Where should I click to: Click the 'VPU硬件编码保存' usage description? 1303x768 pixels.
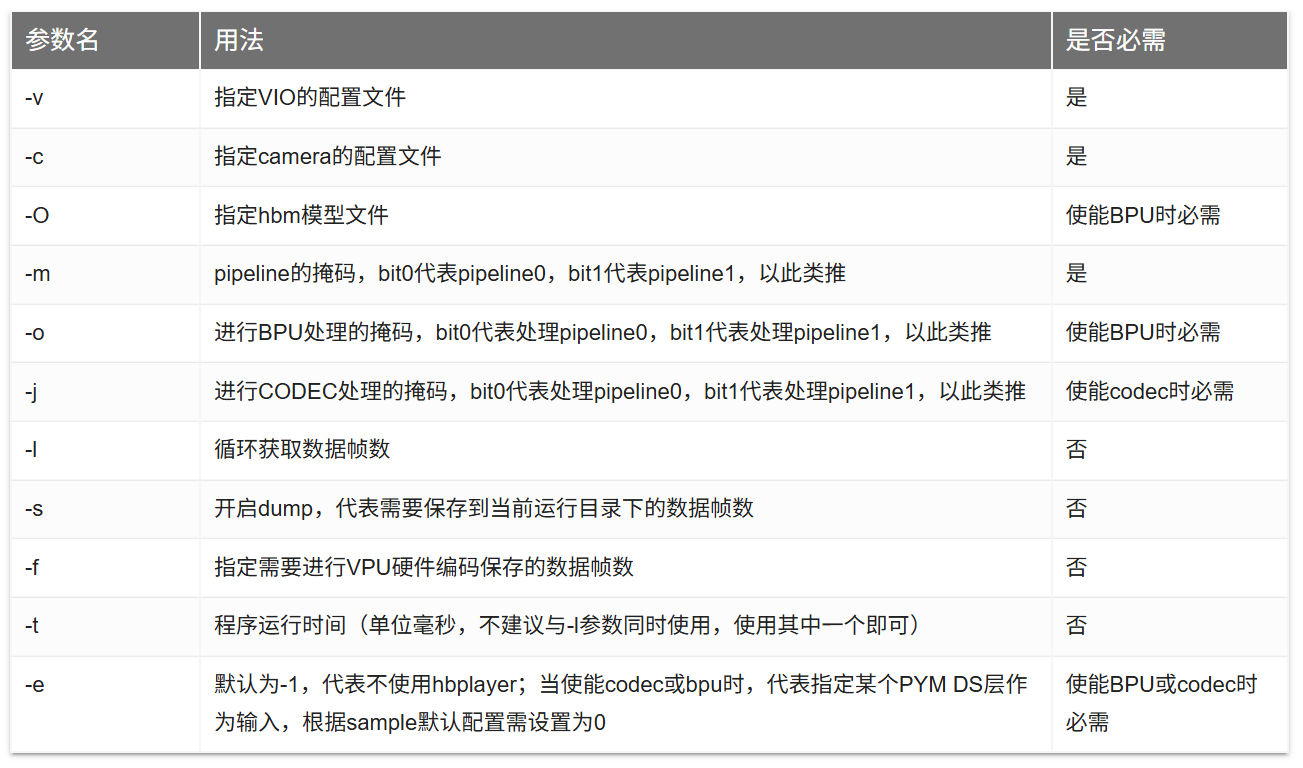(424, 568)
